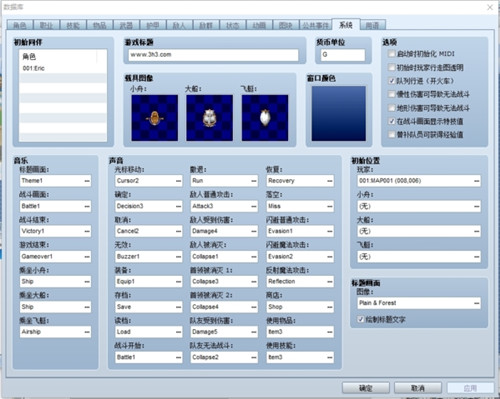500x399 pixels.
Task: Click the Collapse4 boss defeat sound field
Action: pyautogui.click(x=224, y=307)
